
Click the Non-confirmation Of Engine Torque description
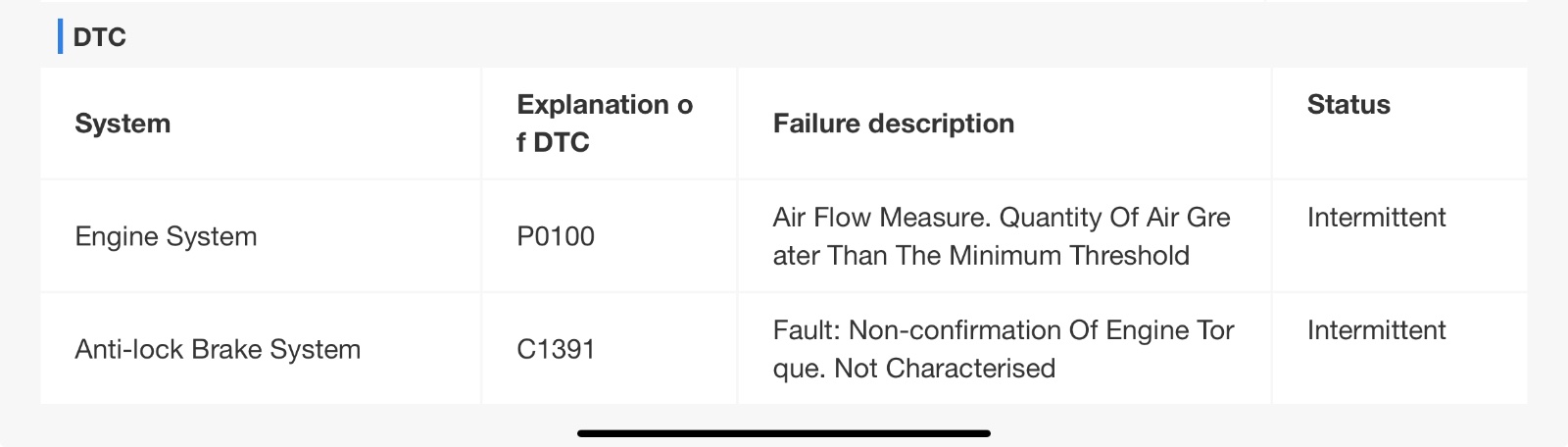pos(1004,349)
